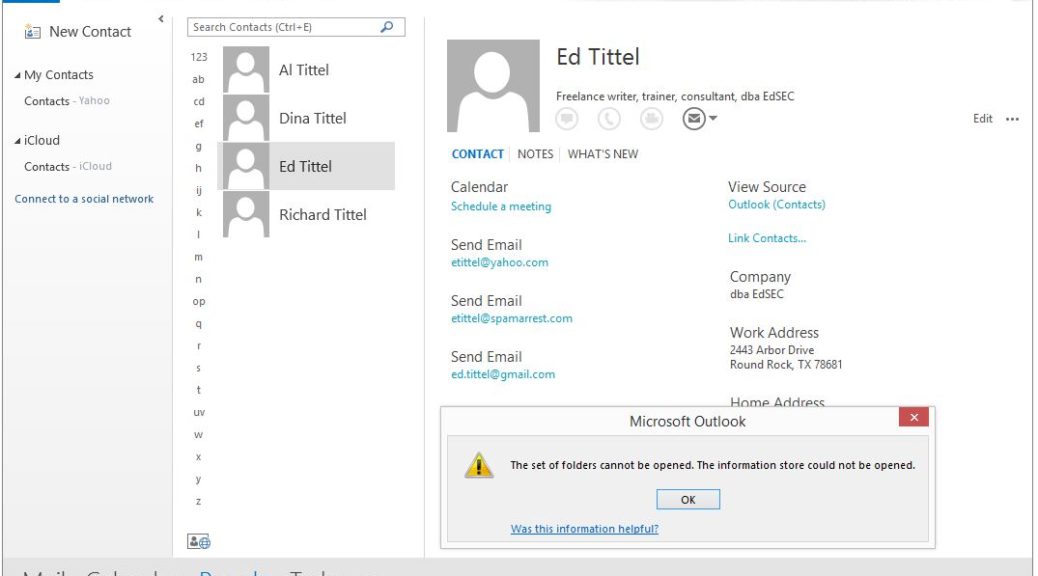Jump to g index
The width and height of the screenshot is (1038, 576).
click(199, 146)
